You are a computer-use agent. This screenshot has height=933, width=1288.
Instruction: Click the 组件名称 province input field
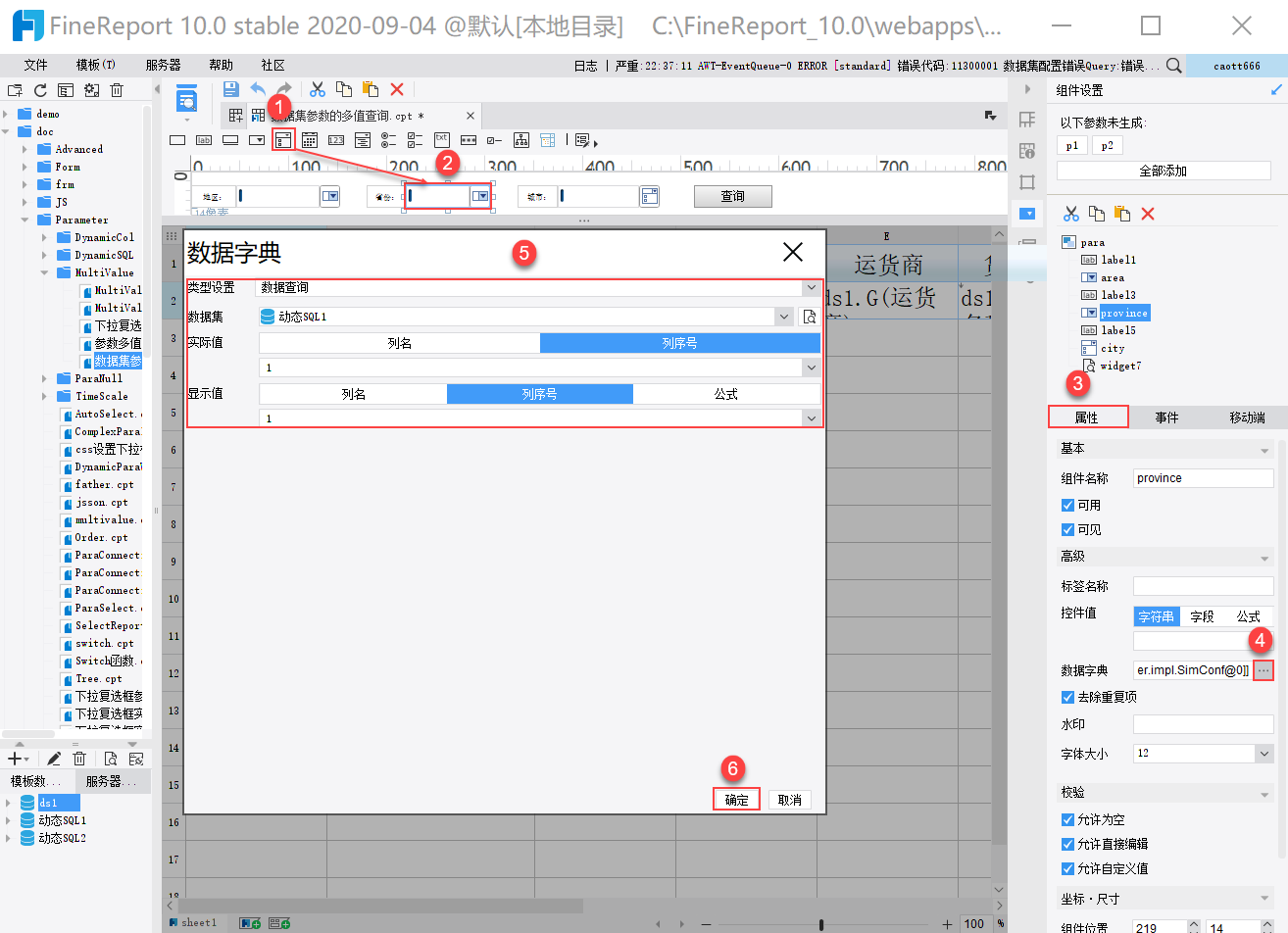coord(1203,478)
